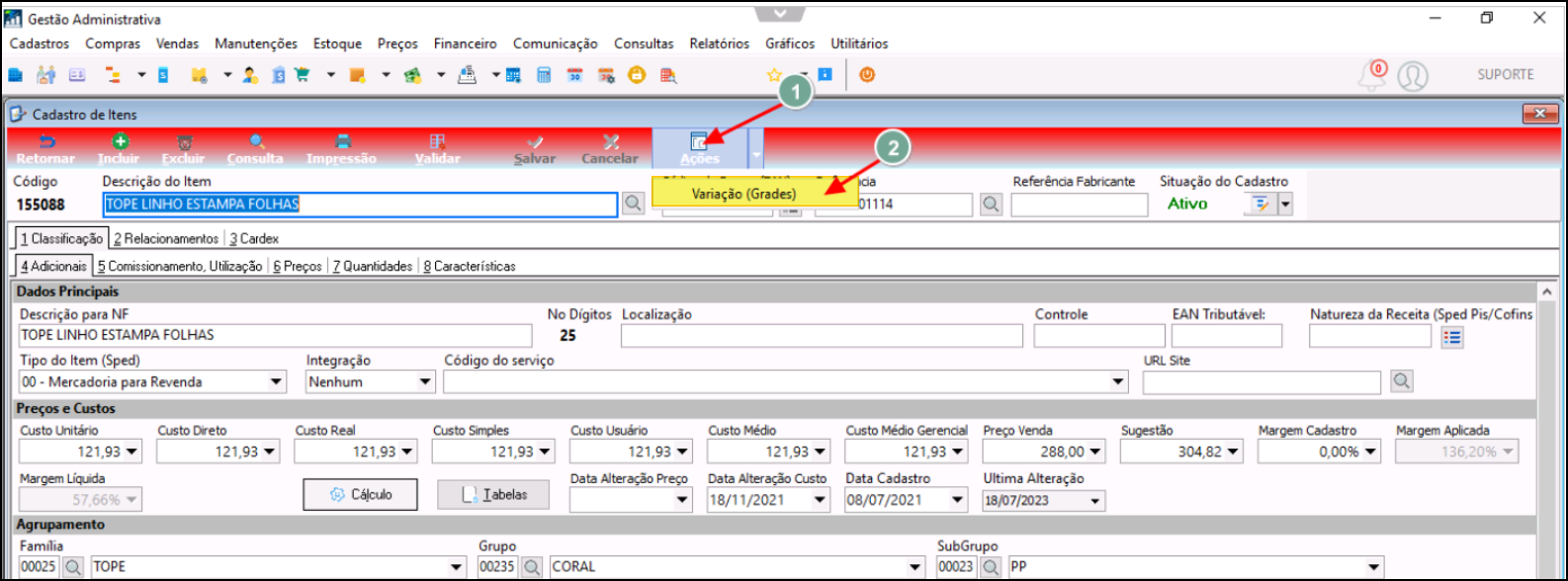Viewport: 1568px width, 581px height.
Task: Click Incluir to add a new item
Action: pos(119,149)
